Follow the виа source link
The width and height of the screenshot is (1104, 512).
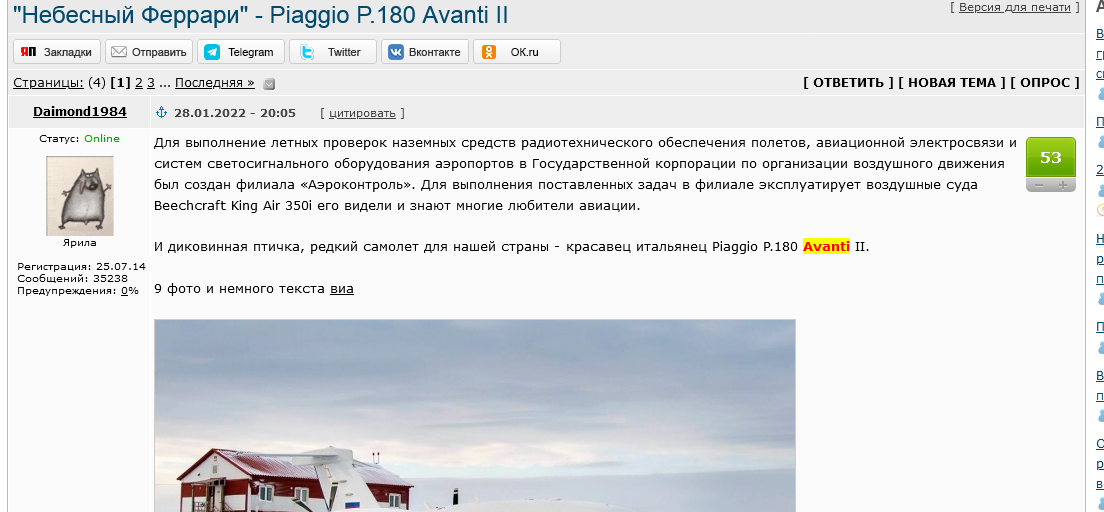341,289
